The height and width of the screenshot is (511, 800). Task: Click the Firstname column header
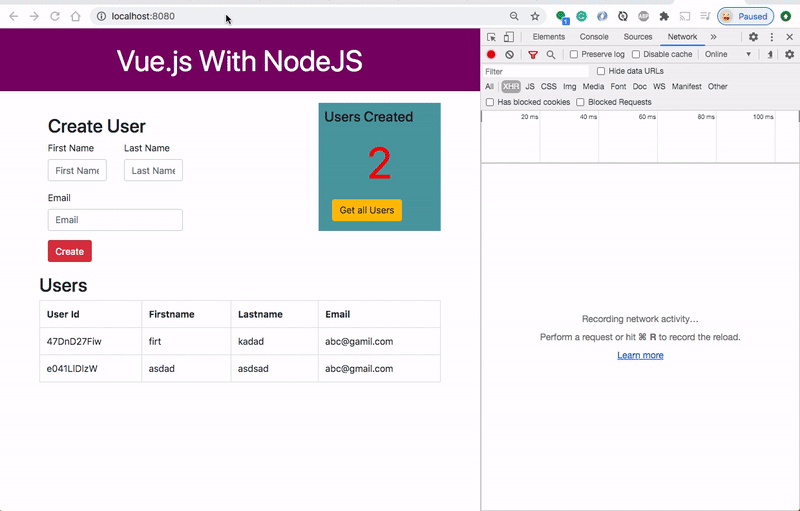point(186,314)
